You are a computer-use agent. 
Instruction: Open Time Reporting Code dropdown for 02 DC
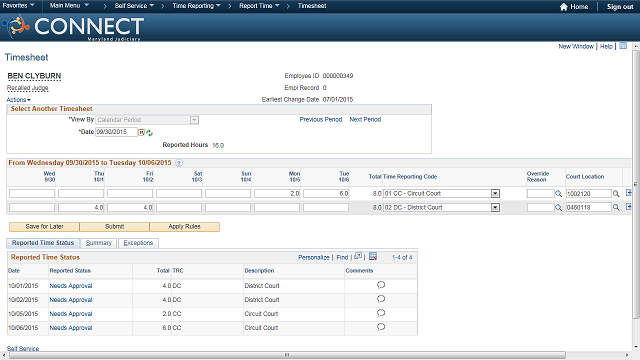[495, 208]
